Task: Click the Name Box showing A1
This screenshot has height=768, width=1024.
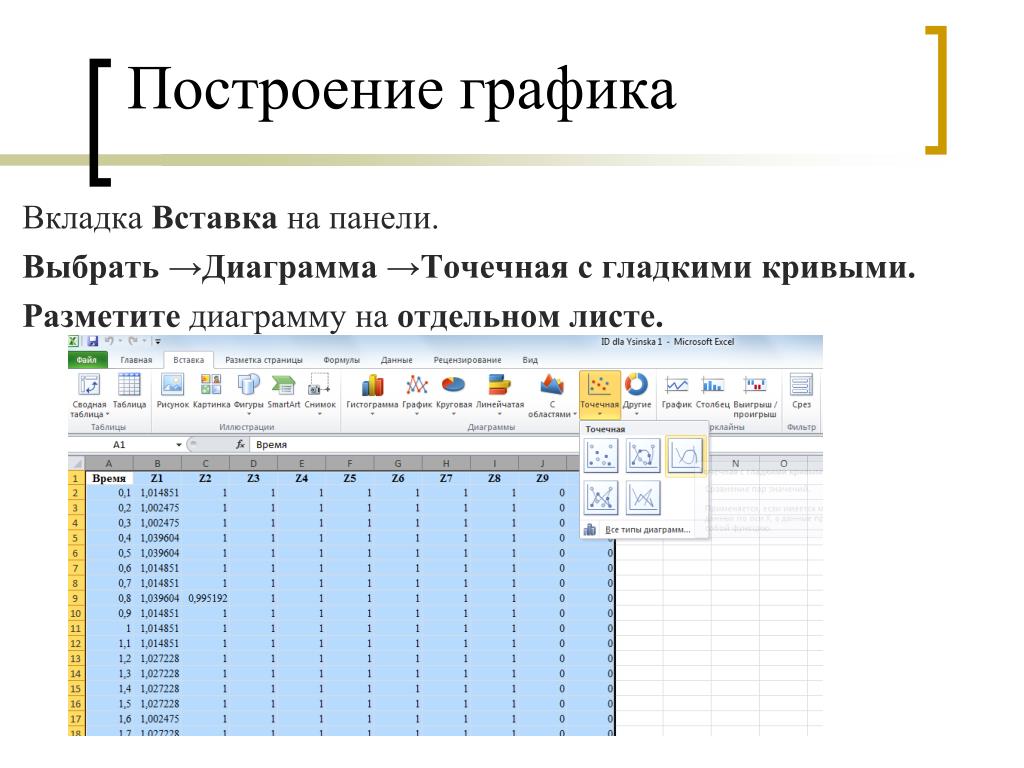Action: [x=122, y=445]
